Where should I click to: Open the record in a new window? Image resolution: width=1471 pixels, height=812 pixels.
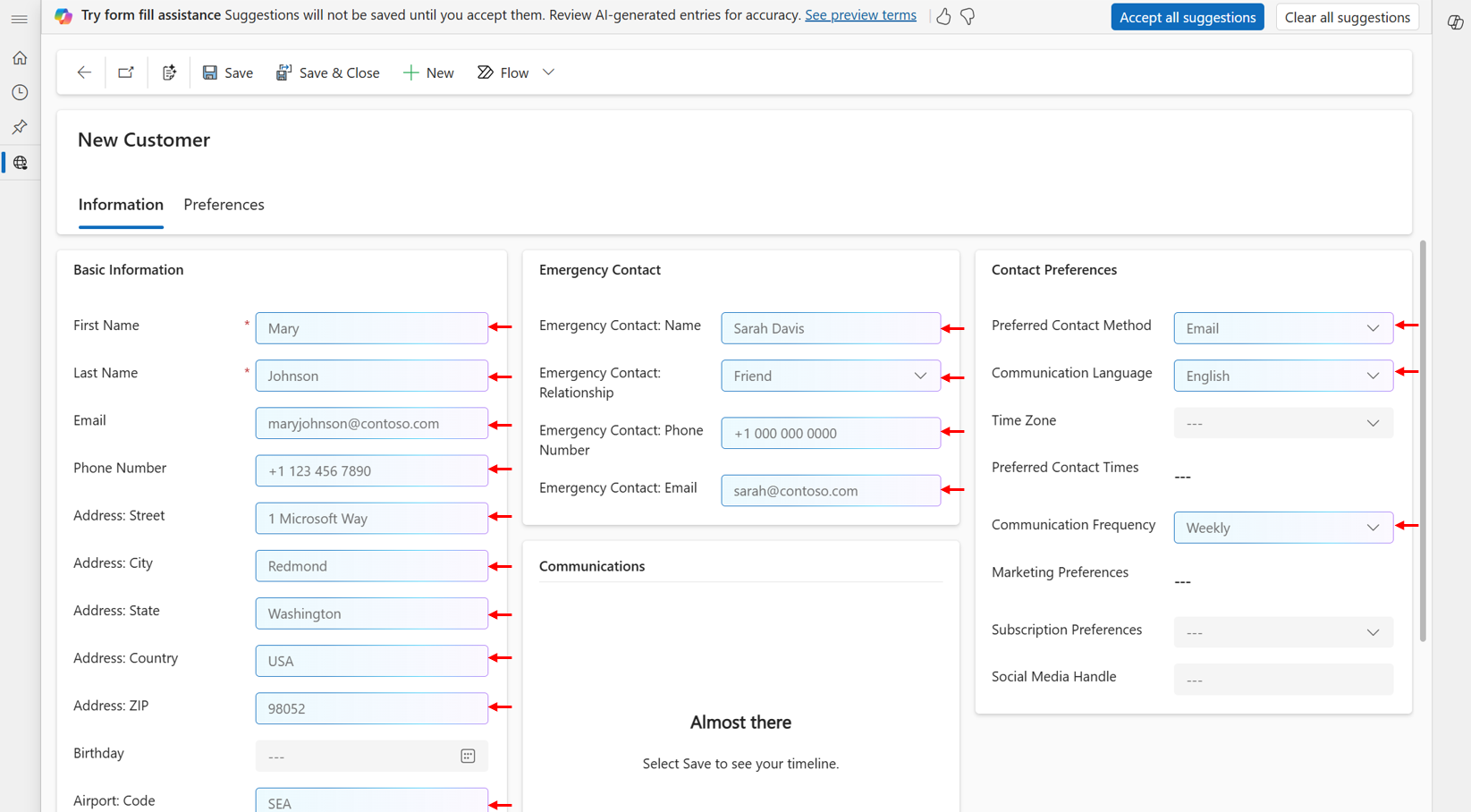tap(125, 72)
